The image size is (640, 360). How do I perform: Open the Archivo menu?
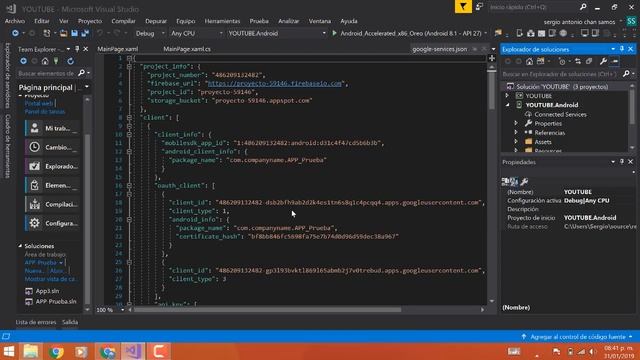click(15, 21)
